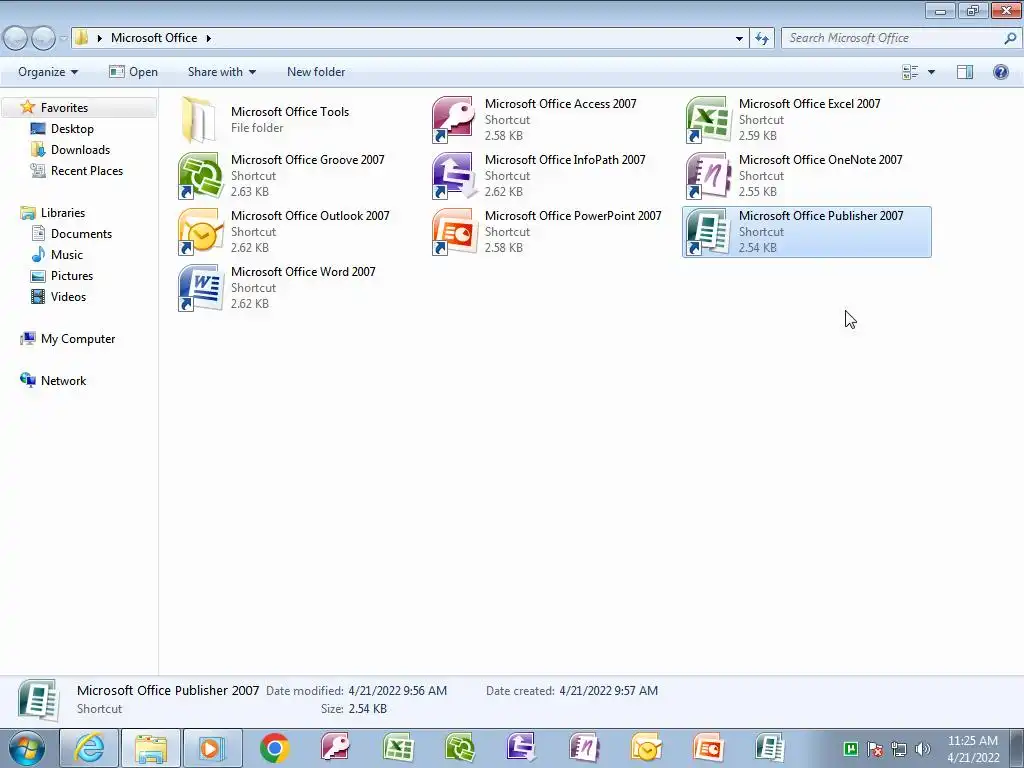
Task: Open Pictures library in the navigation pane
Action: [x=72, y=276]
